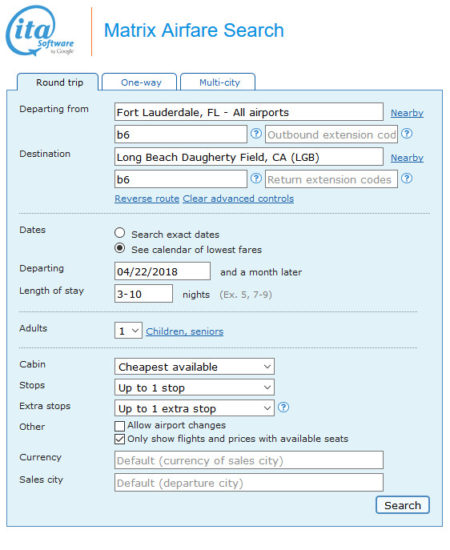Focus the Departing date field
450x550 pixels.
tap(162, 271)
